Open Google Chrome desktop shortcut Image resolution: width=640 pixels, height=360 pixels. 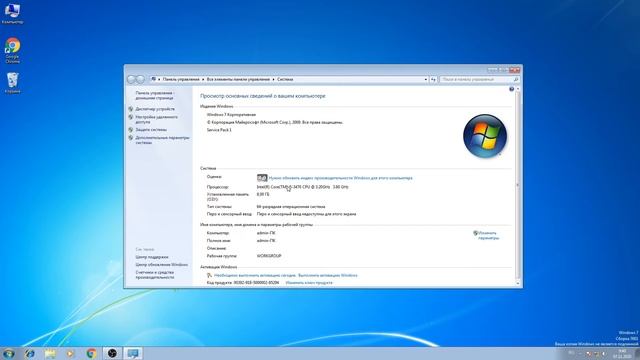tap(12, 50)
